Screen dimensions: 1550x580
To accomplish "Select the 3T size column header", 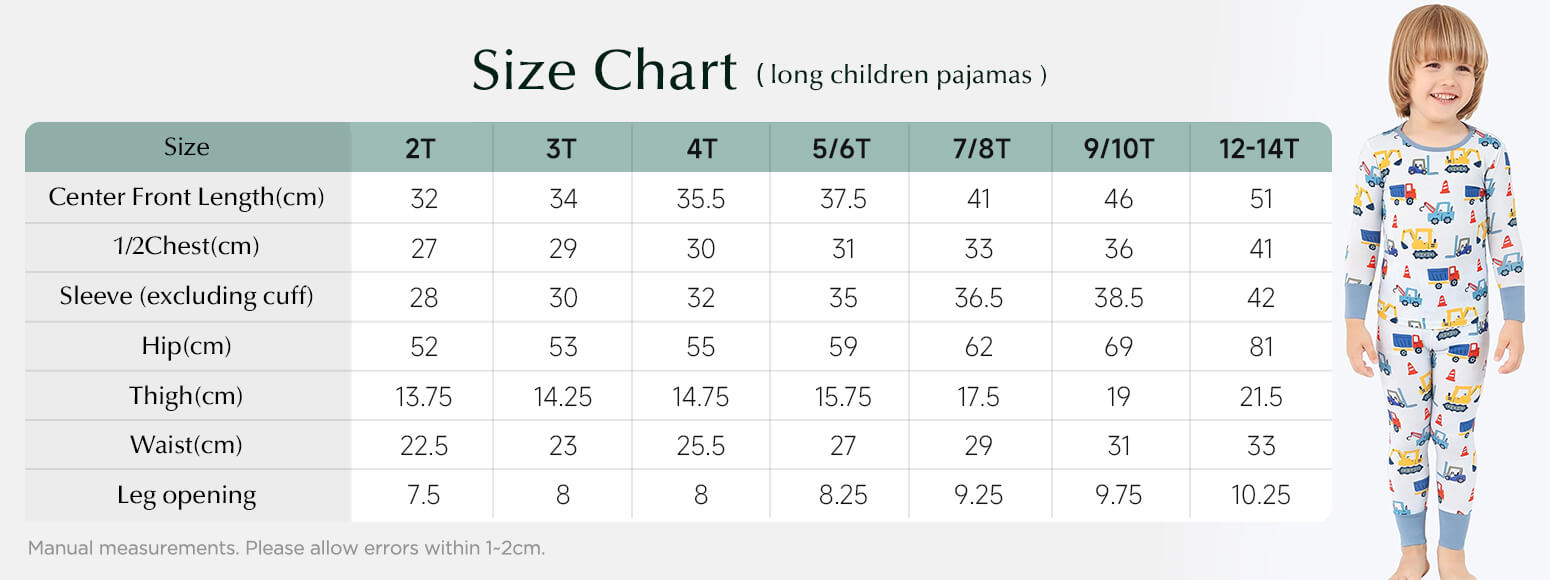I will point(562,149).
